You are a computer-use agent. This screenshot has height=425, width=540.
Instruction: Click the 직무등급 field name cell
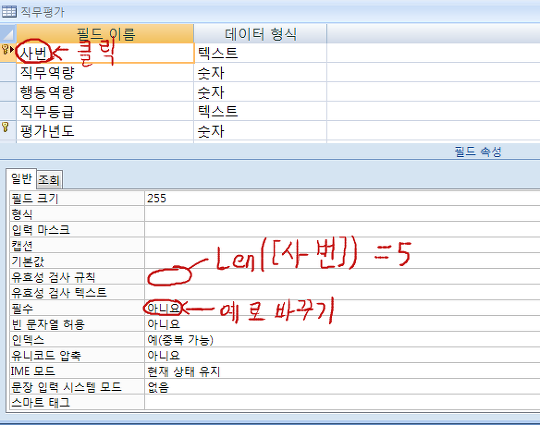(105, 111)
